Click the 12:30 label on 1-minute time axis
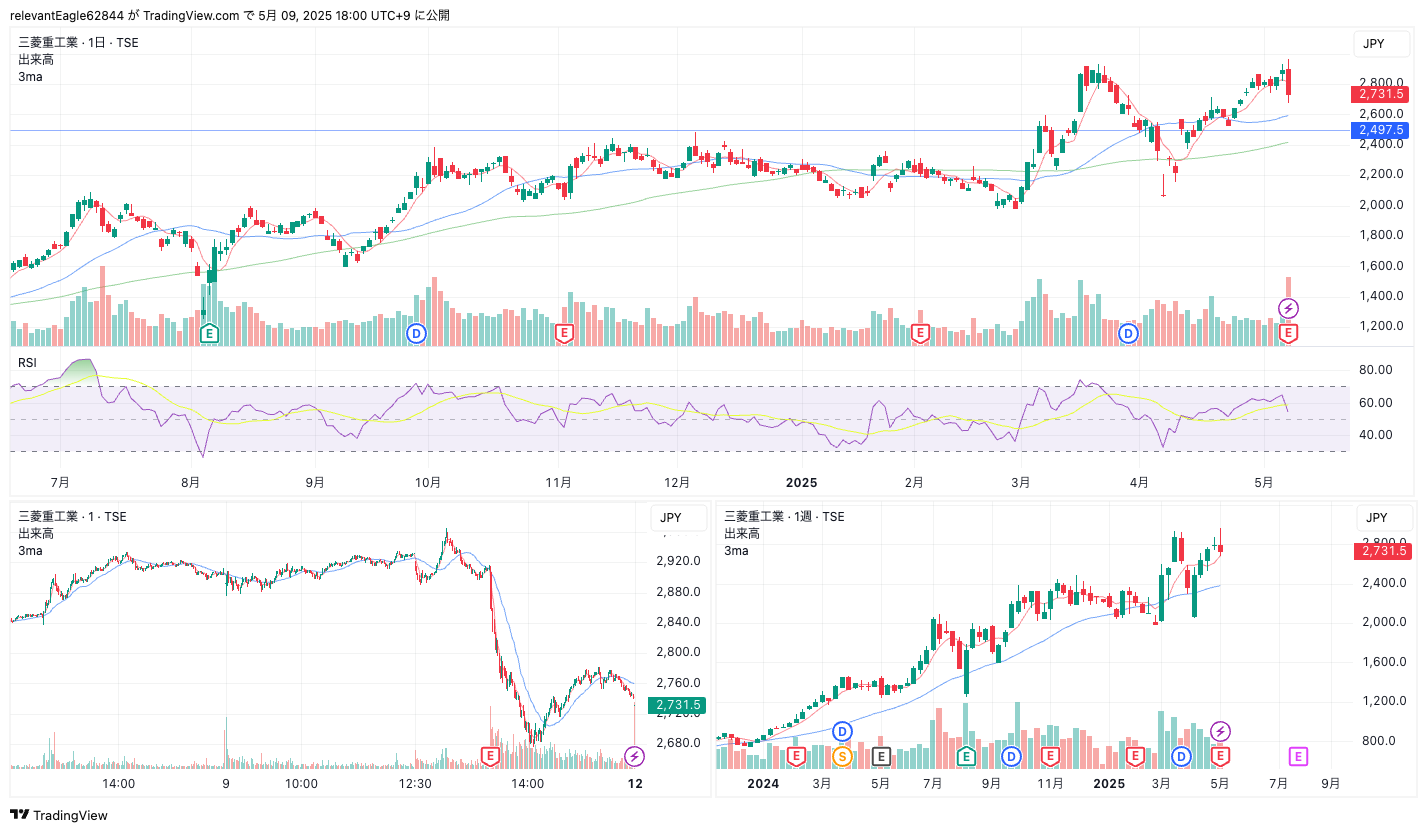The height and width of the screenshot is (832, 1427). coord(415,784)
